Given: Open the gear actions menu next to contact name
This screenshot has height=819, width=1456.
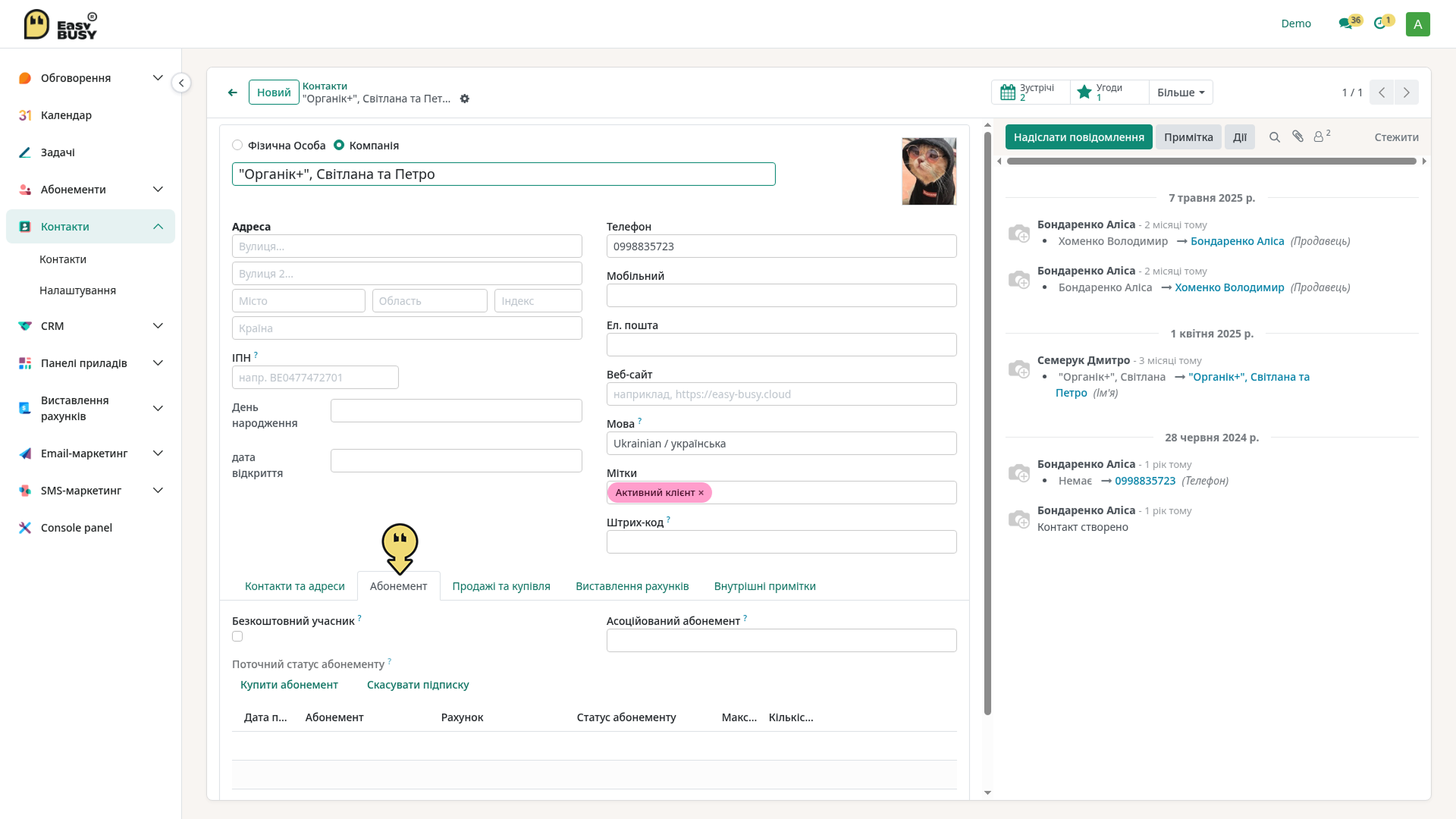Looking at the screenshot, I should click(465, 99).
